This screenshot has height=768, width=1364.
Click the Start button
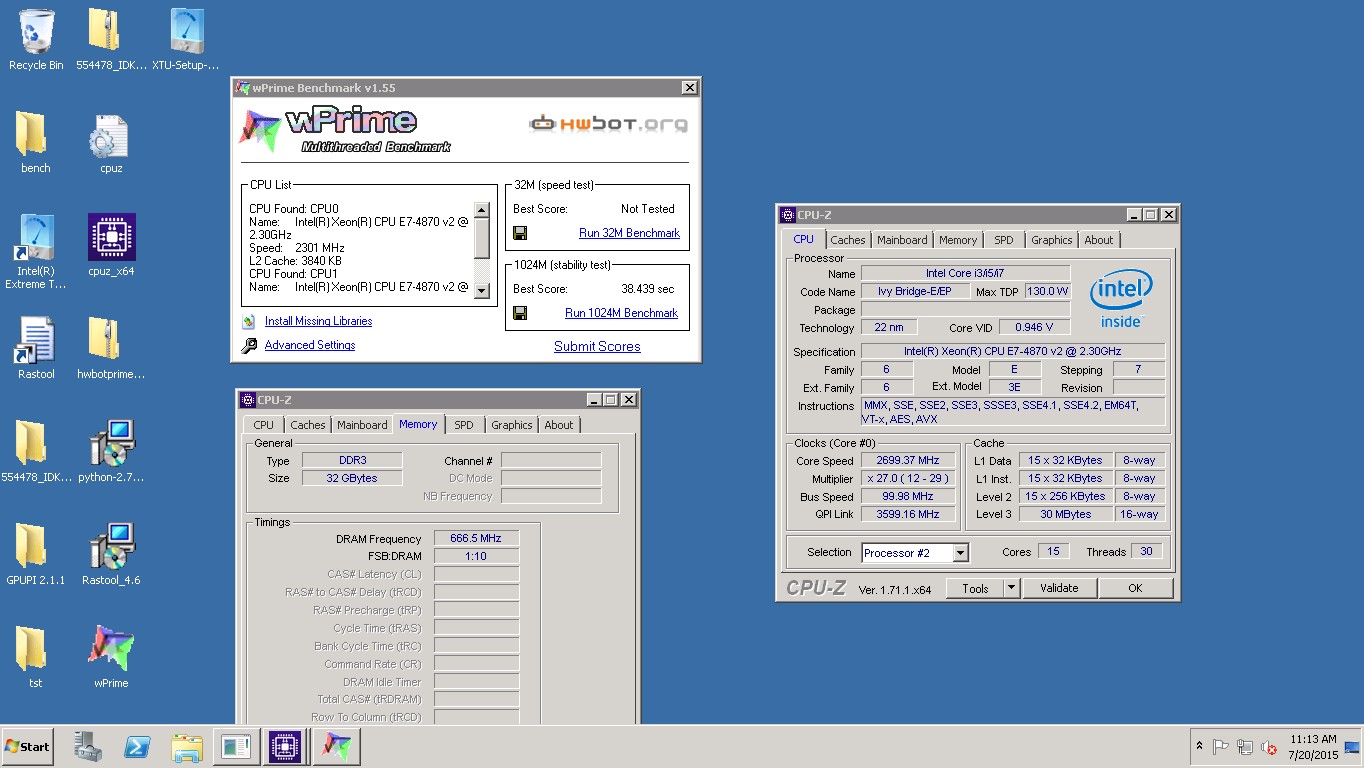click(x=27, y=747)
